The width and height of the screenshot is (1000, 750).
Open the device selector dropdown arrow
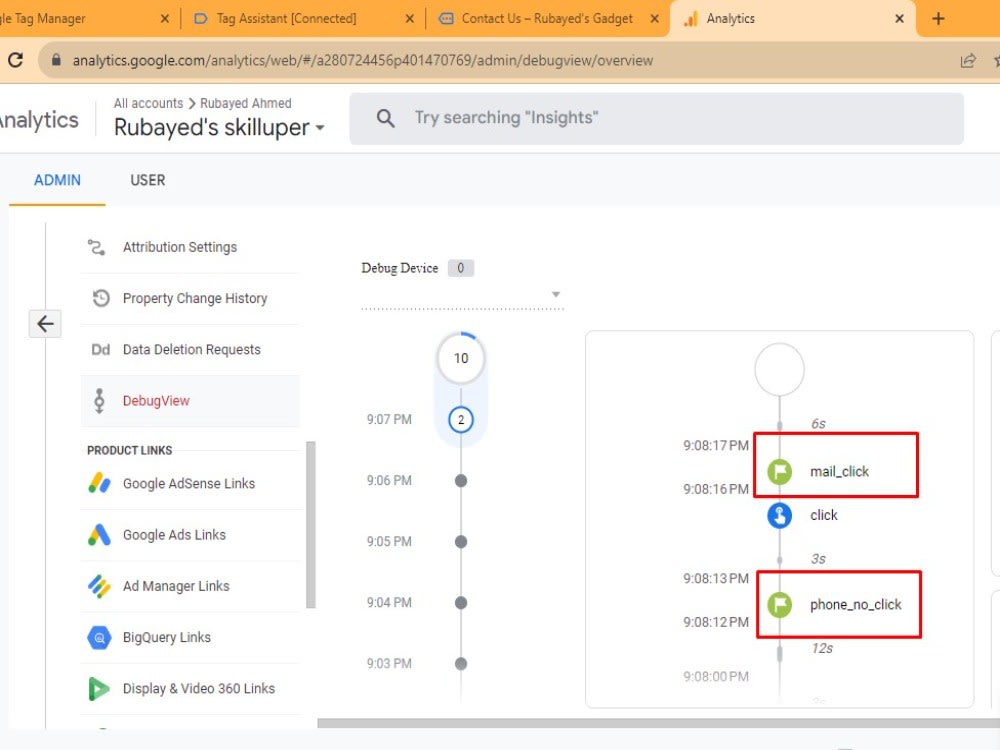point(556,294)
